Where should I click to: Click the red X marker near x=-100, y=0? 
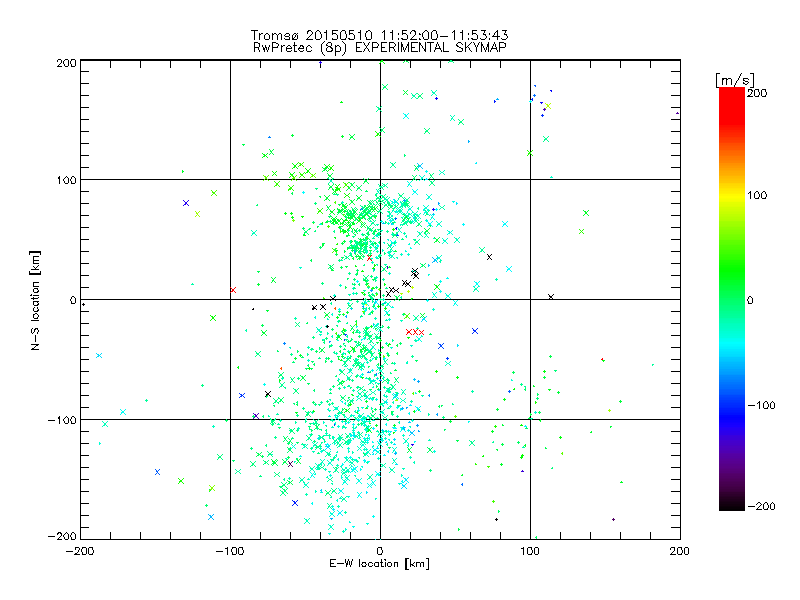(233, 290)
